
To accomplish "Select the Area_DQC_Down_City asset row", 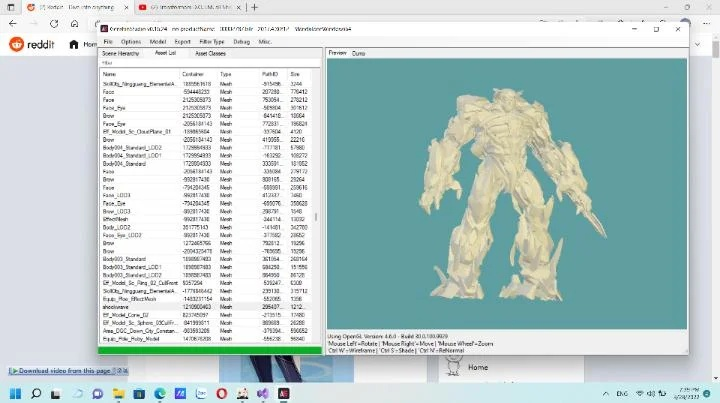I will [207, 331].
